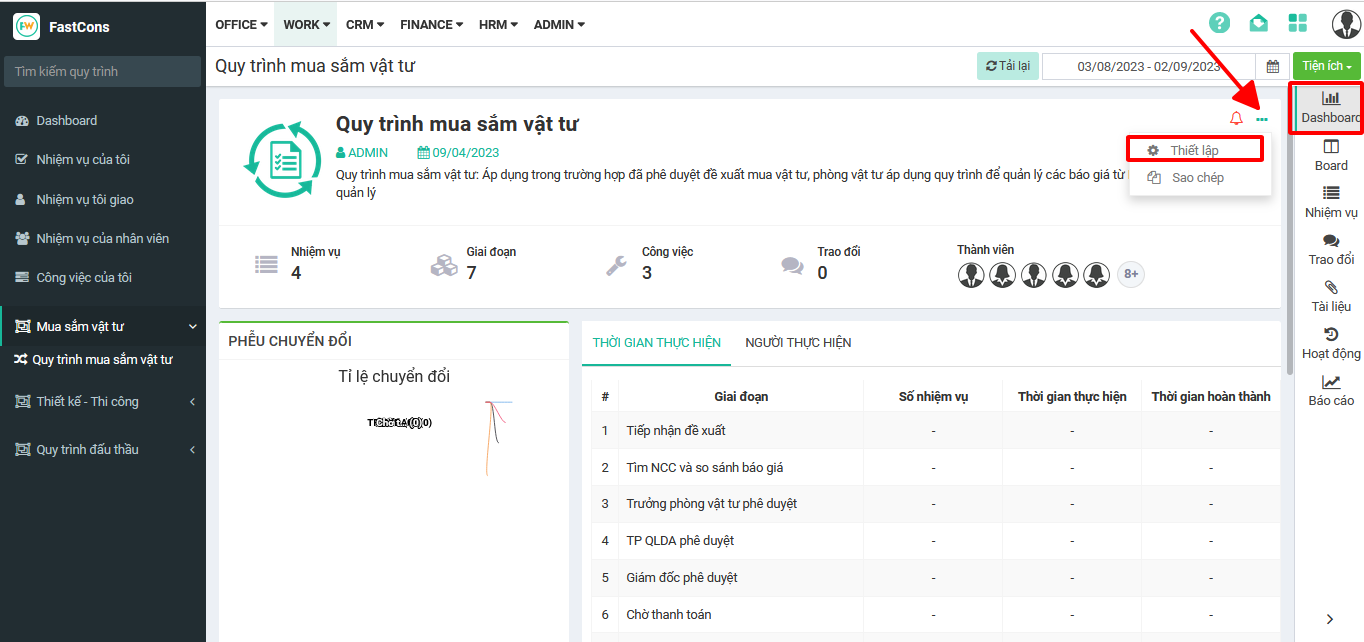Click the help question mark icon
The width and height of the screenshot is (1364, 642).
[x=1219, y=23]
